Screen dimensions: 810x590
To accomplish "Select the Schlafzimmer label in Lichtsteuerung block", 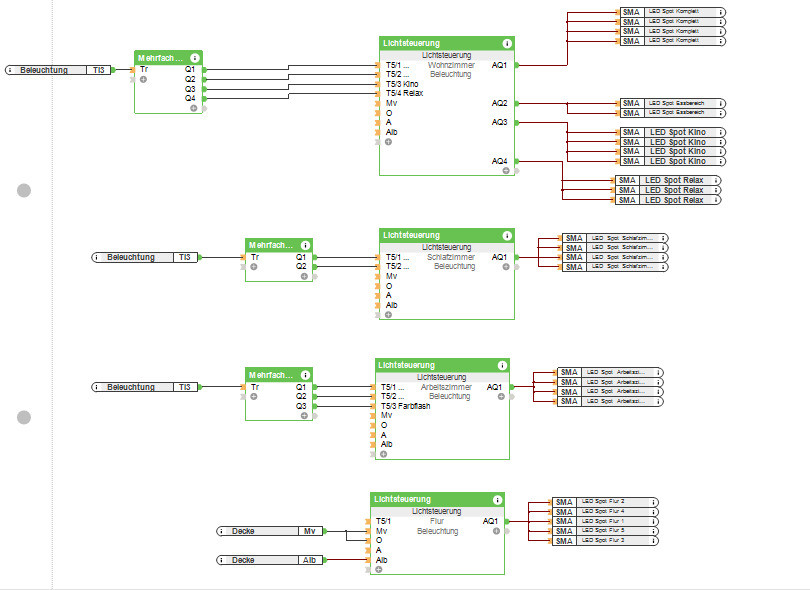I will pos(451,257).
